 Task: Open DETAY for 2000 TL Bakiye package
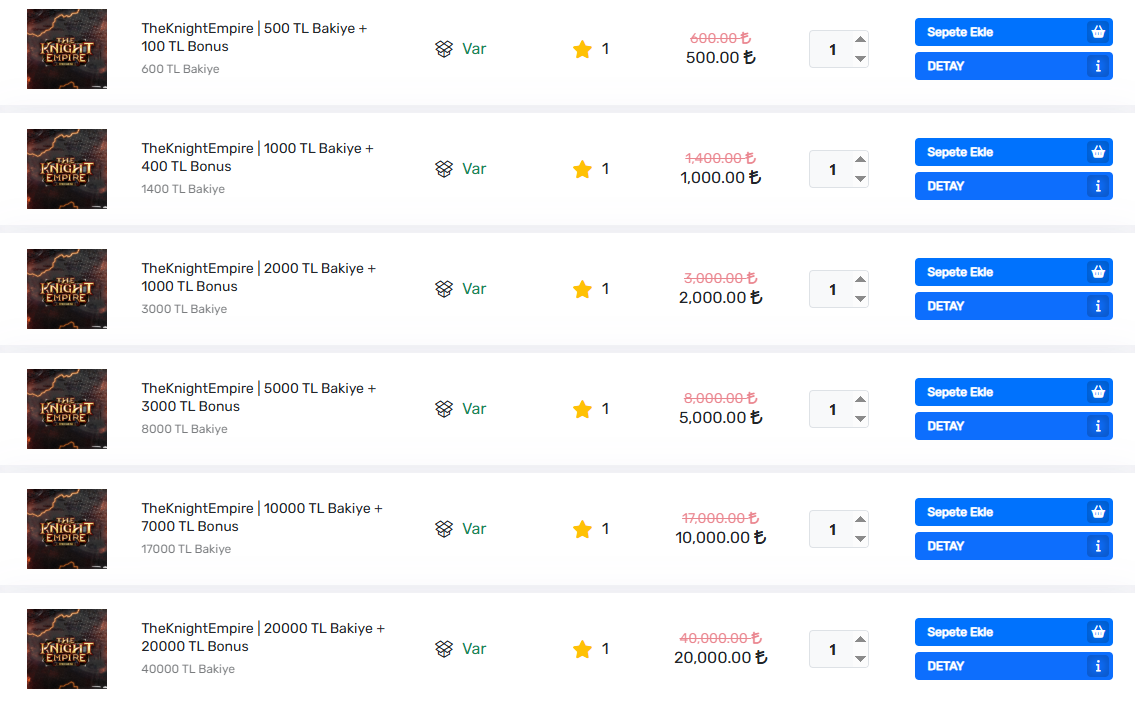tap(1013, 306)
